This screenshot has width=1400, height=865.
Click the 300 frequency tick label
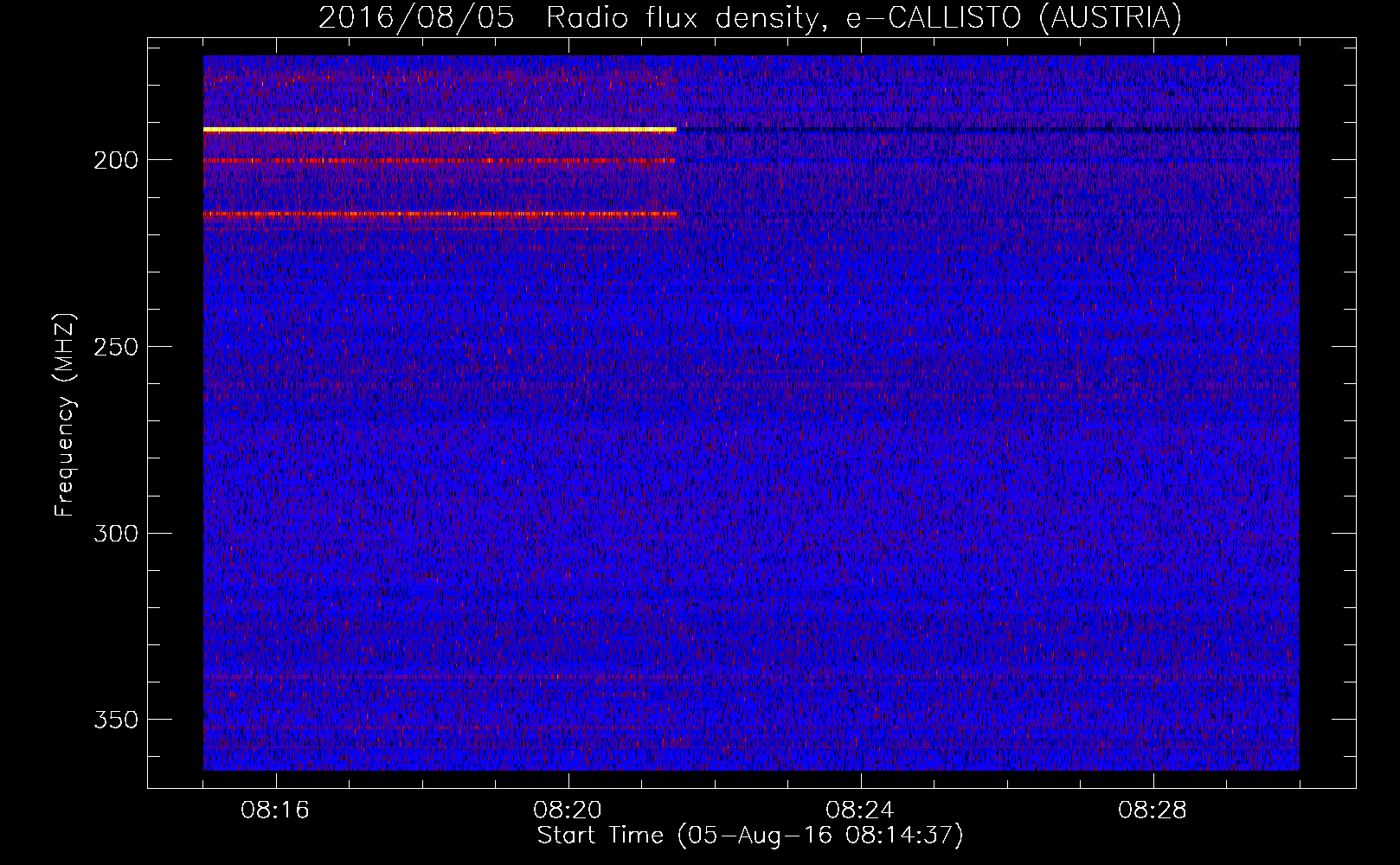click(x=116, y=534)
